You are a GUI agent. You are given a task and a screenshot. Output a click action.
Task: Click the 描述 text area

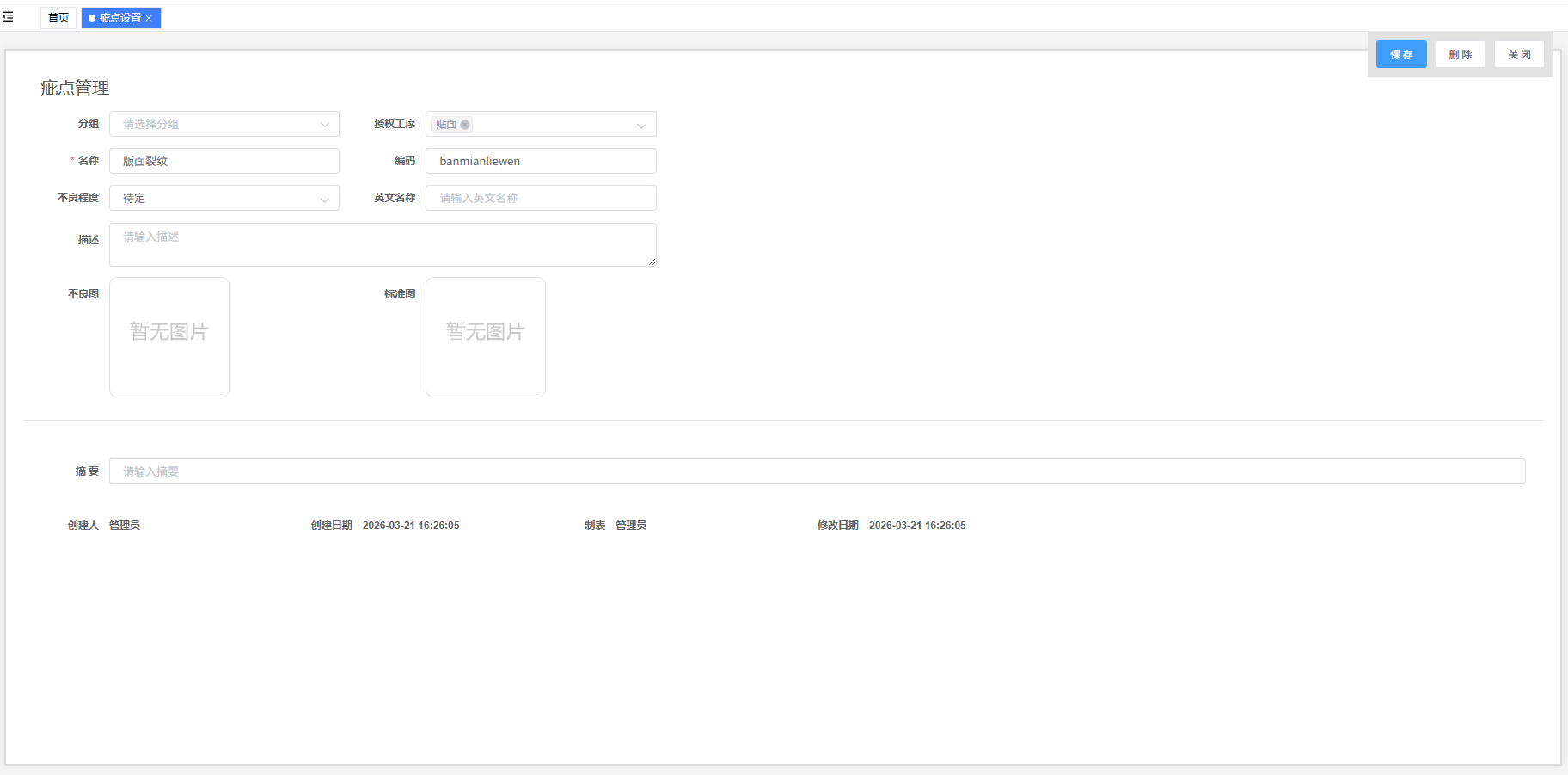point(383,244)
